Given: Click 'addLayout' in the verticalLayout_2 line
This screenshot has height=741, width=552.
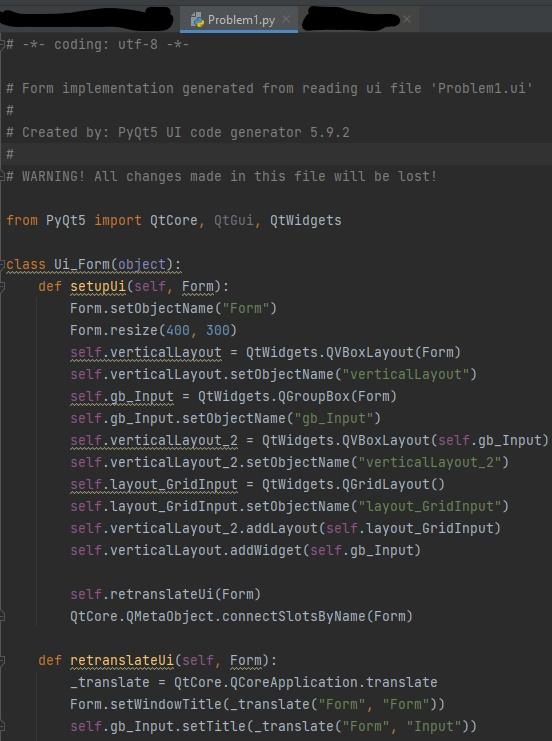Looking at the screenshot, I should [x=282, y=528].
